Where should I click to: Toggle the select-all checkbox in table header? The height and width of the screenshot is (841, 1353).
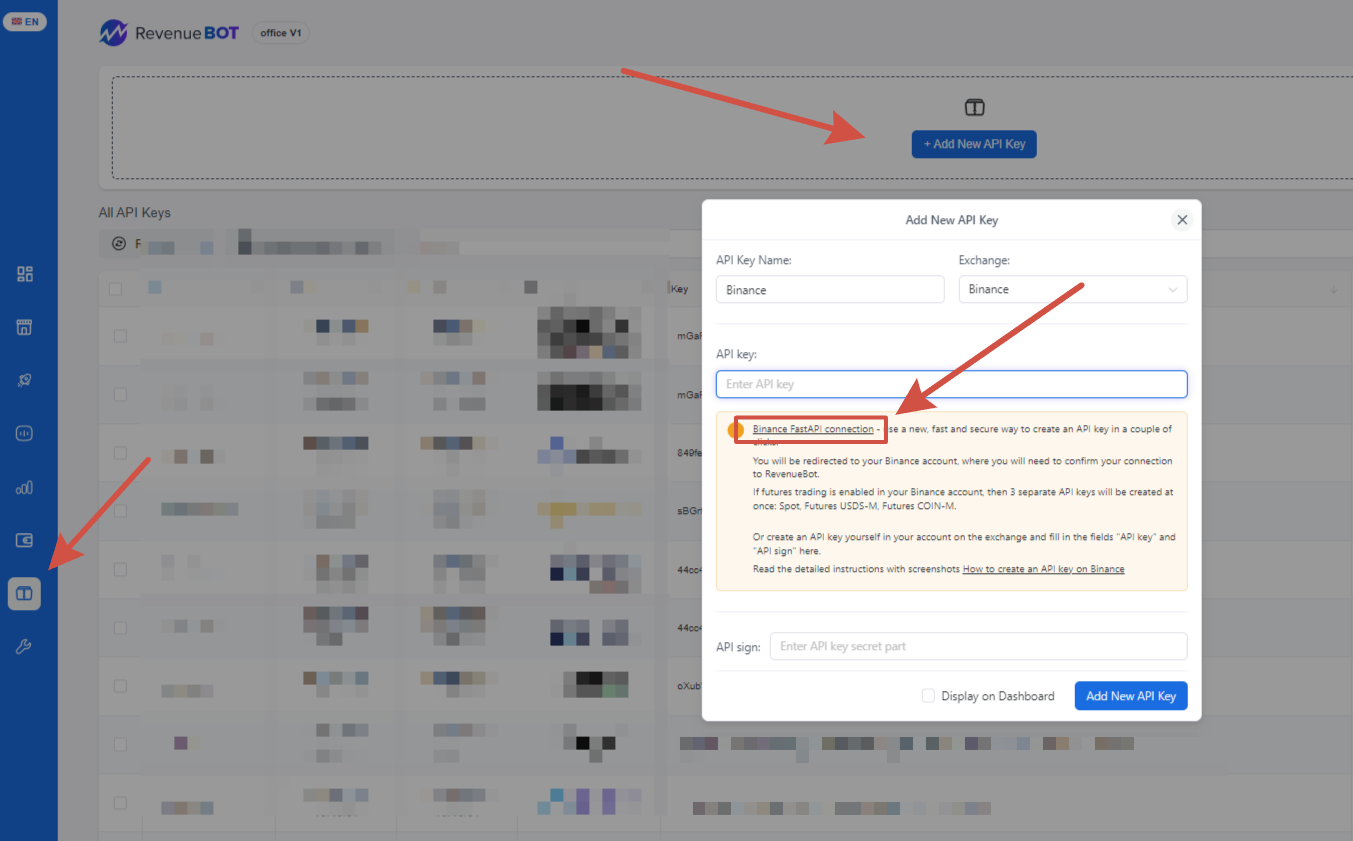click(116, 289)
